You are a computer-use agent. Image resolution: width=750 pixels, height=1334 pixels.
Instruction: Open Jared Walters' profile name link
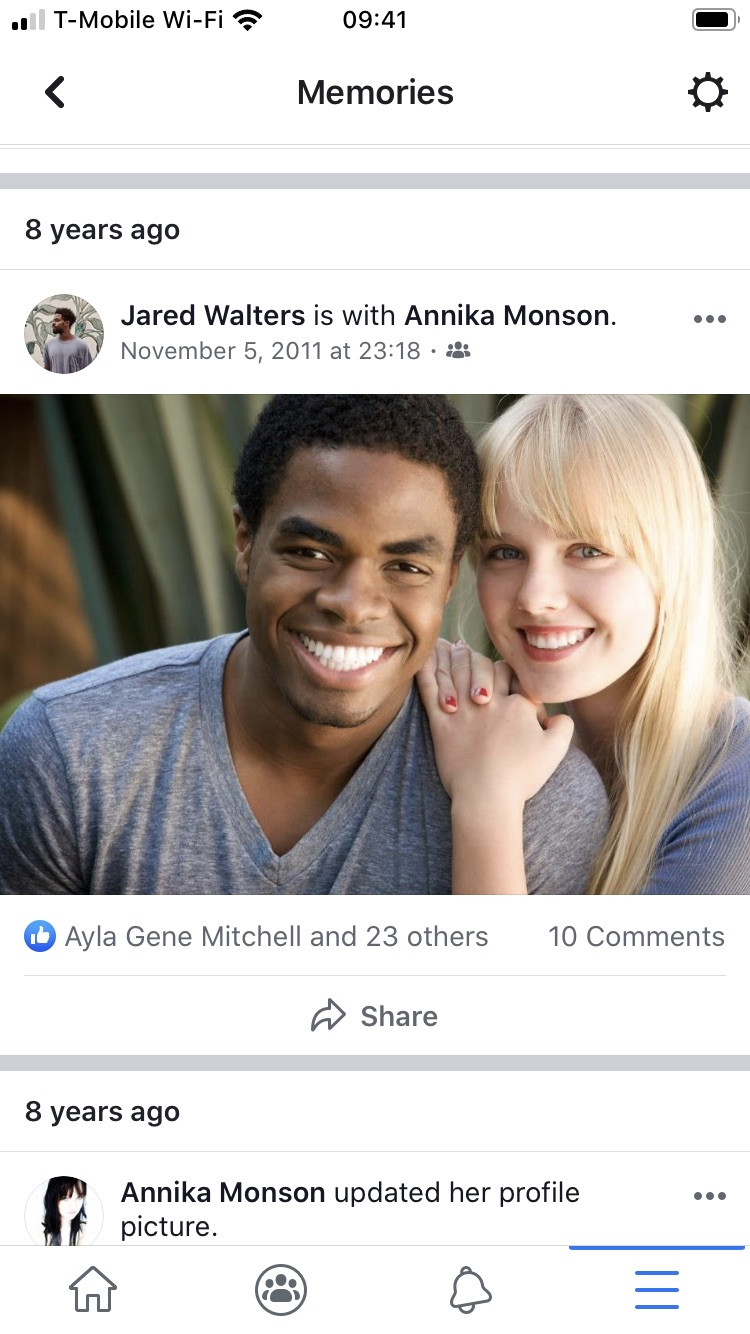(212, 316)
